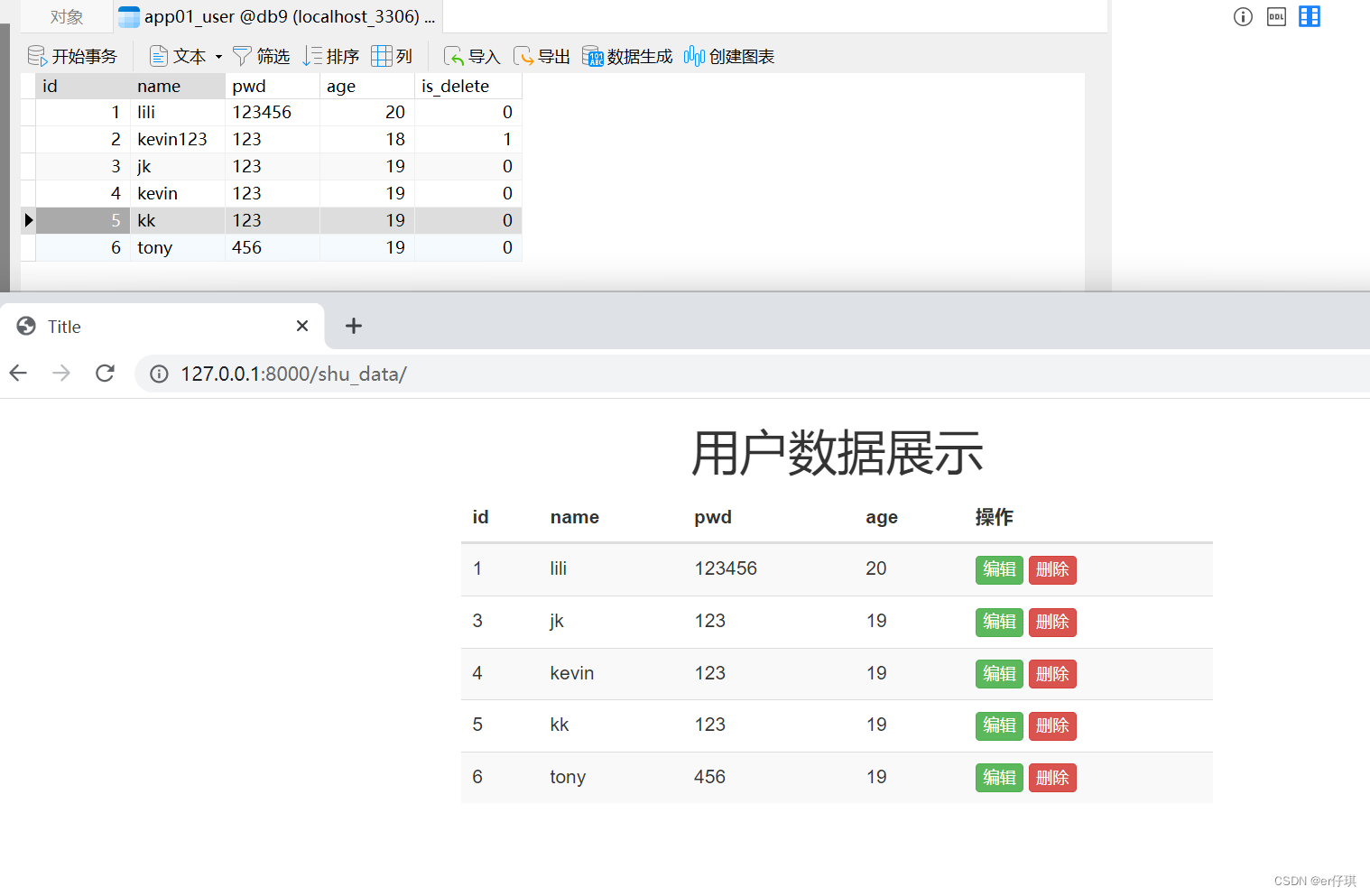
Task: Click the browser tab labeled Title
Action: point(63,326)
